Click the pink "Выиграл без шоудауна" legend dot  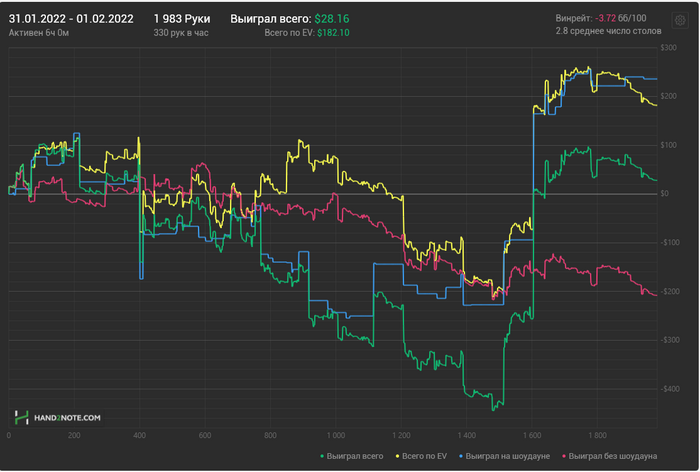(564, 455)
